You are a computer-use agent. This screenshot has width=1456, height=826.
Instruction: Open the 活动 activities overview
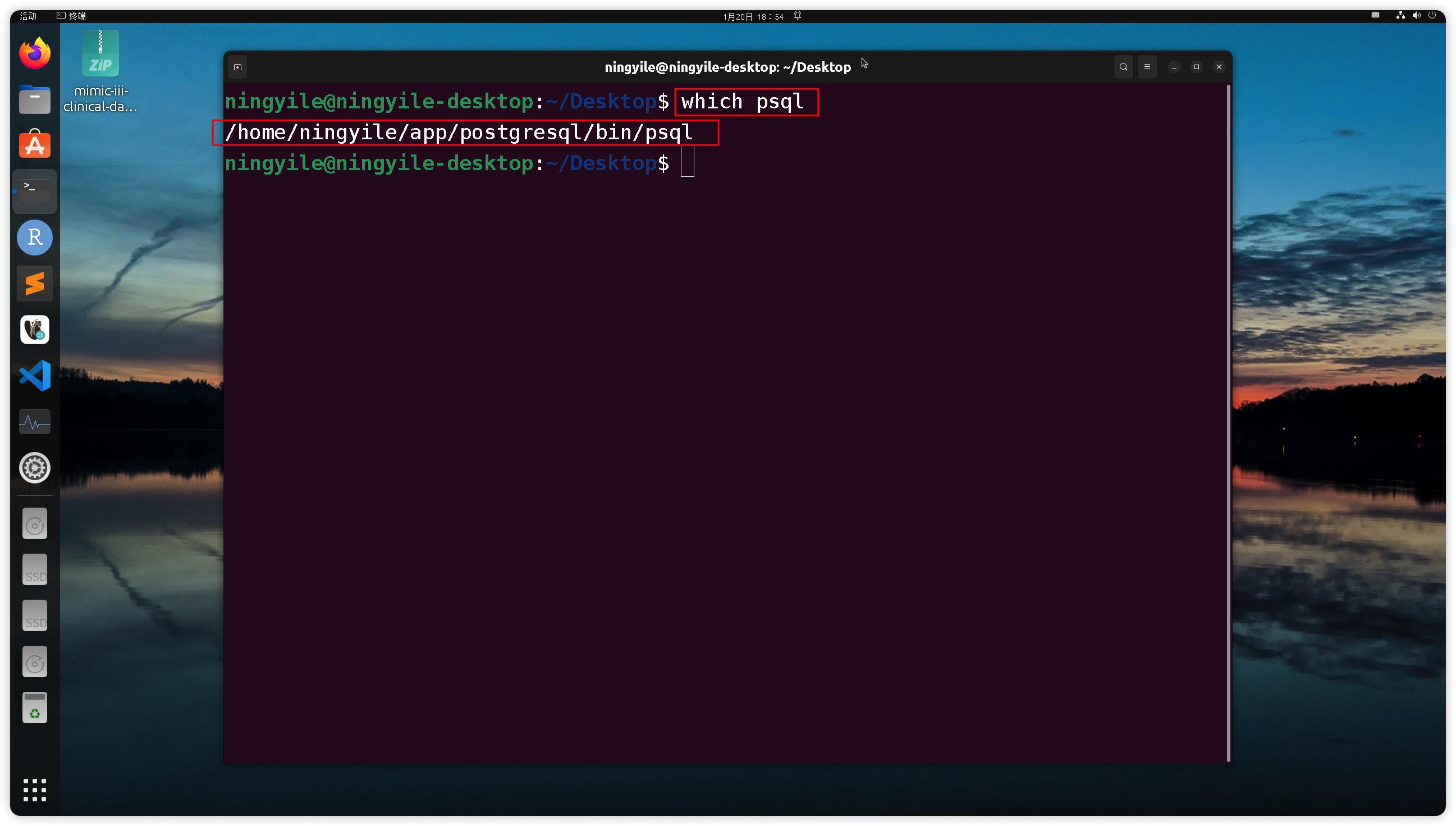[28, 16]
